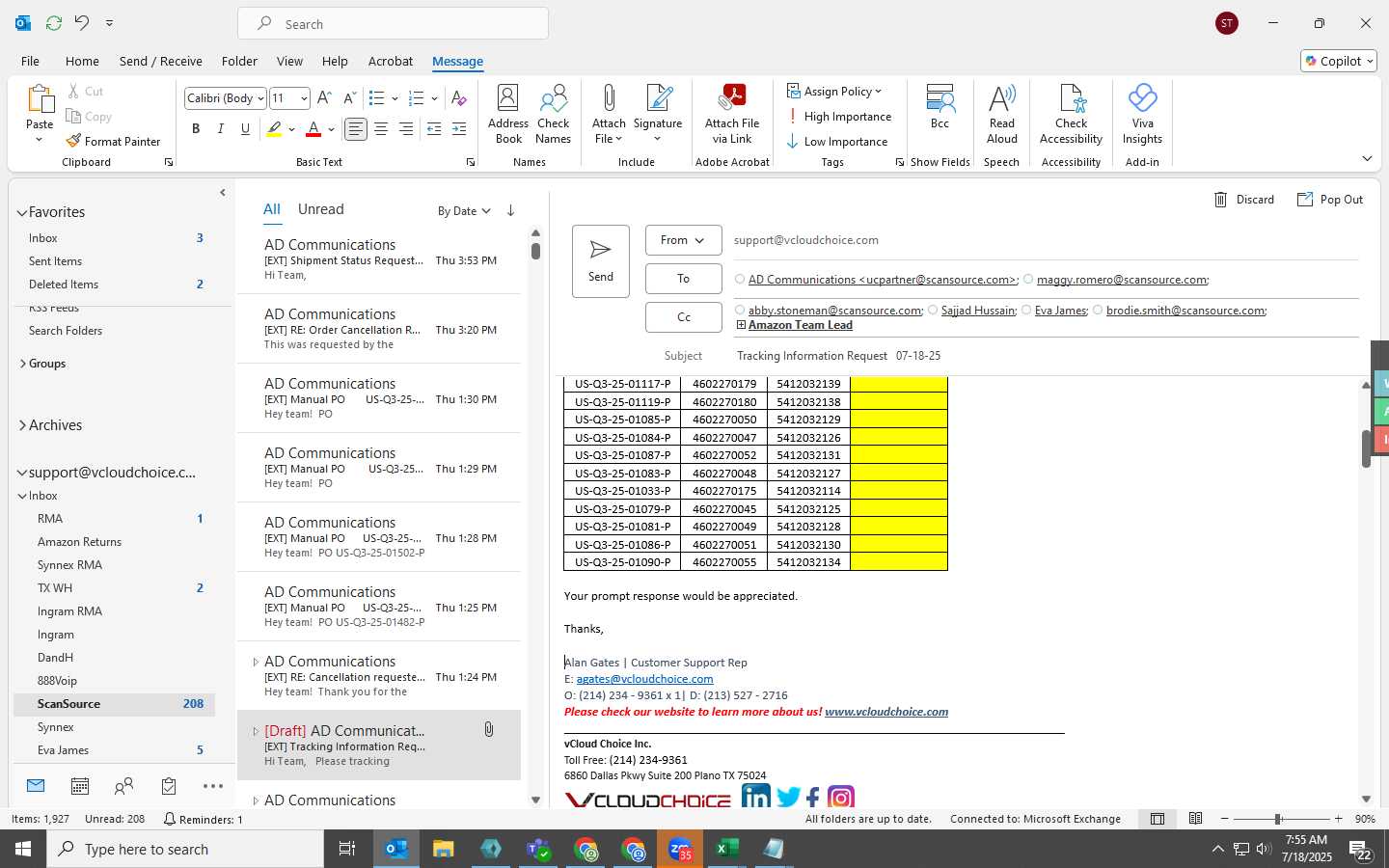Image resolution: width=1389 pixels, height=868 pixels.
Task: Open text highlight color swatch
Action: 275,128
